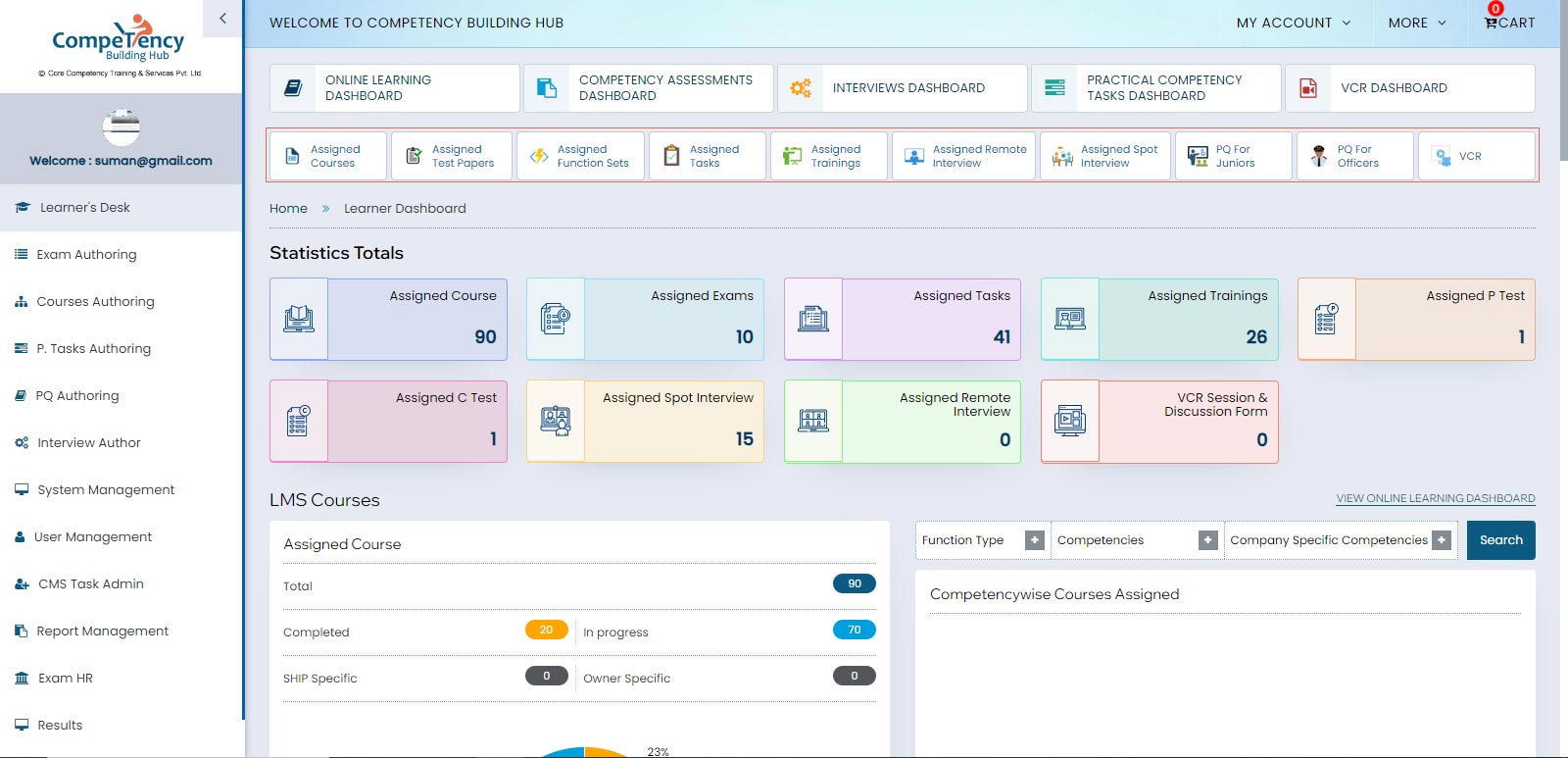This screenshot has height=758, width=1568.
Task: Click the VCR Session & Discussion Form icon
Action: click(1070, 422)
